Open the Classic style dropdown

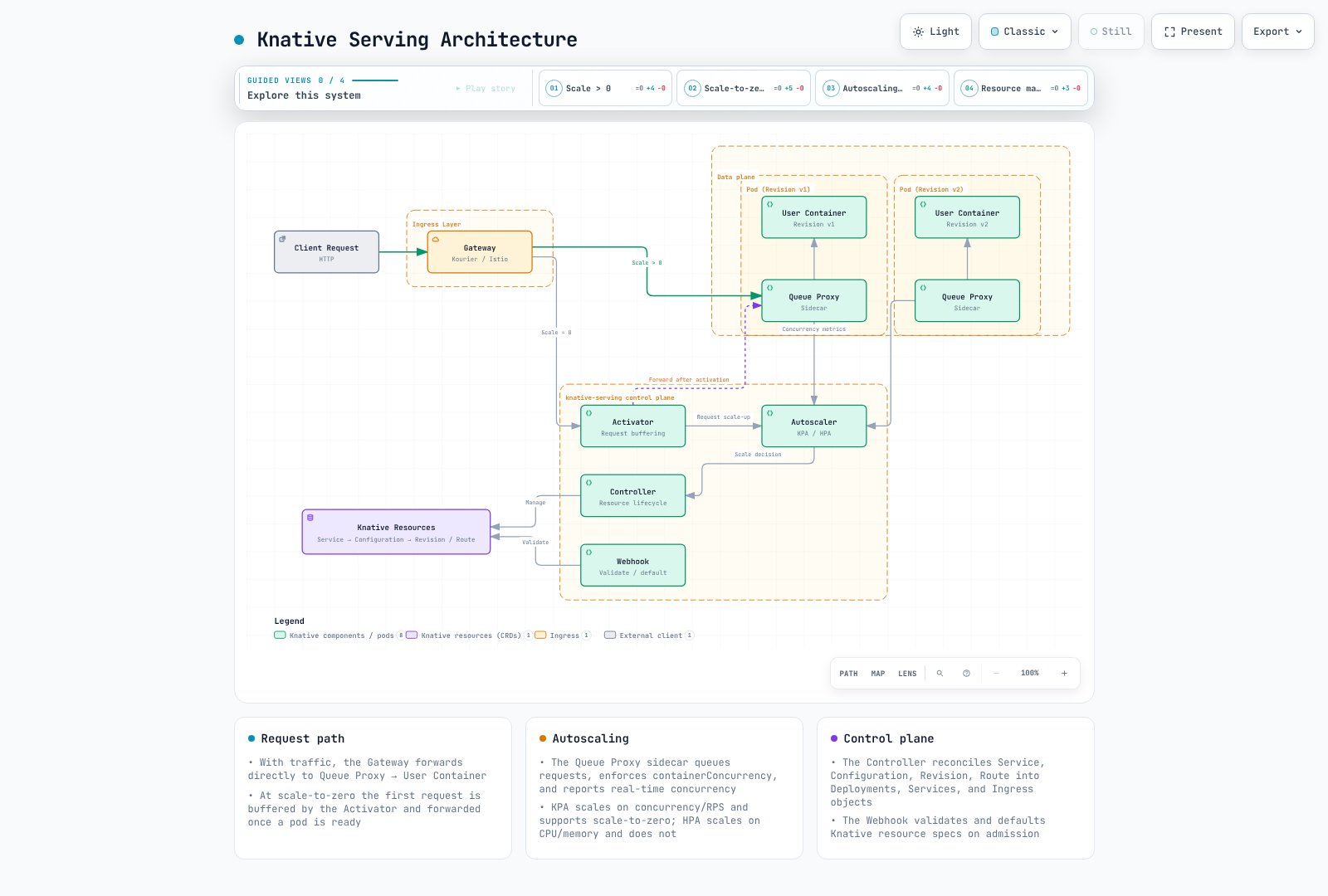click(1024, 32)
